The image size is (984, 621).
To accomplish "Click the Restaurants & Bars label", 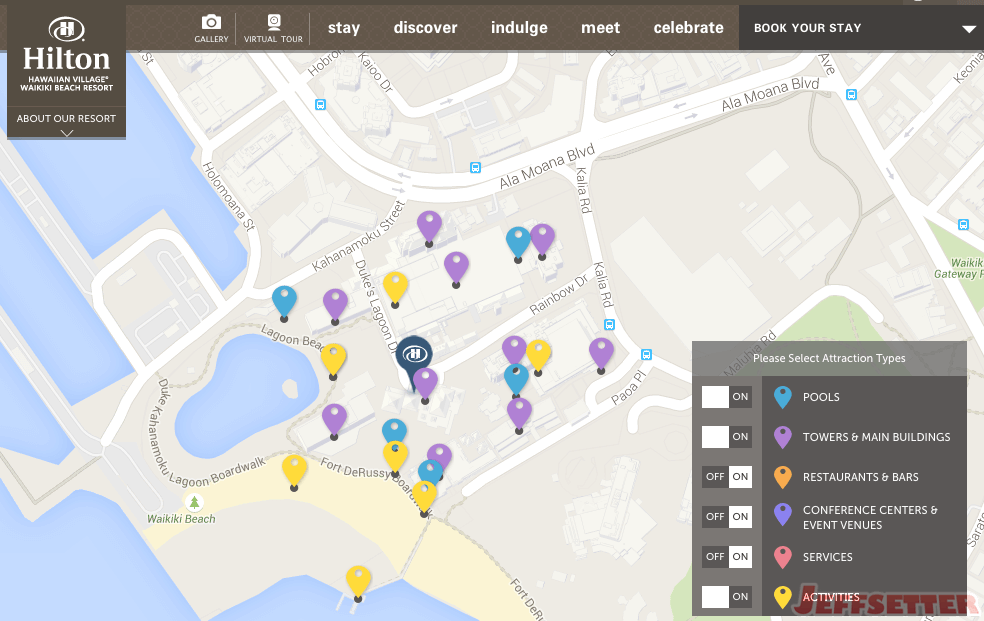I will click(x=860, y=477).
